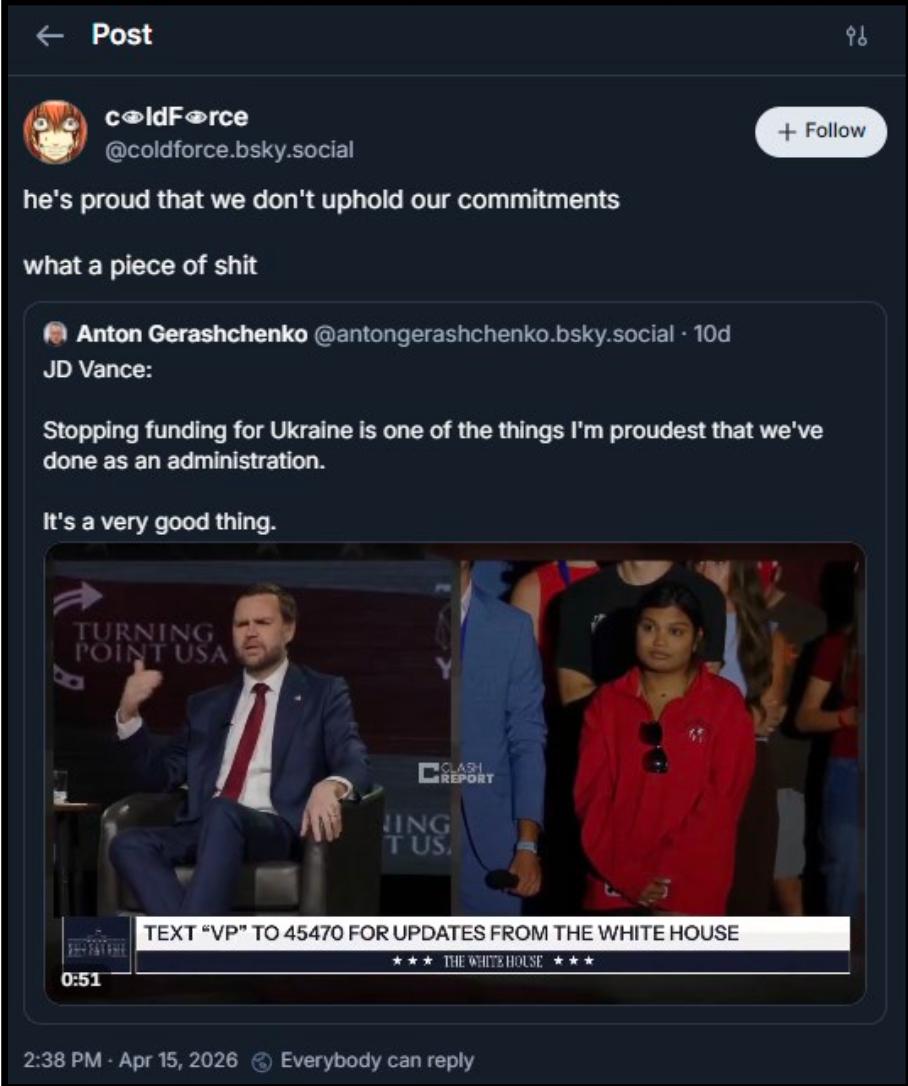Screen dimensions: 908x1086
Task: Open thread settings slider icon
Action: (x=856, y=35)
